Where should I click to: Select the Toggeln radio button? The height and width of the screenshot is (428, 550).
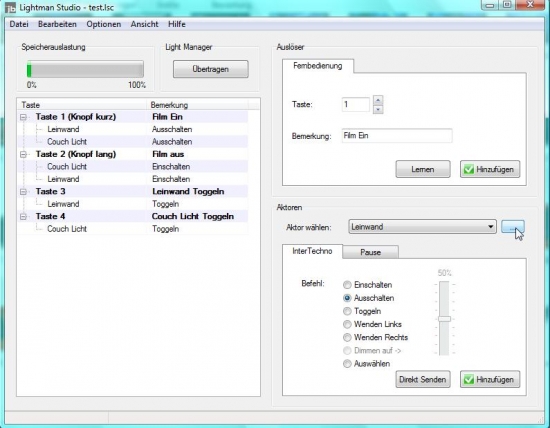click(x=347, y=311)
